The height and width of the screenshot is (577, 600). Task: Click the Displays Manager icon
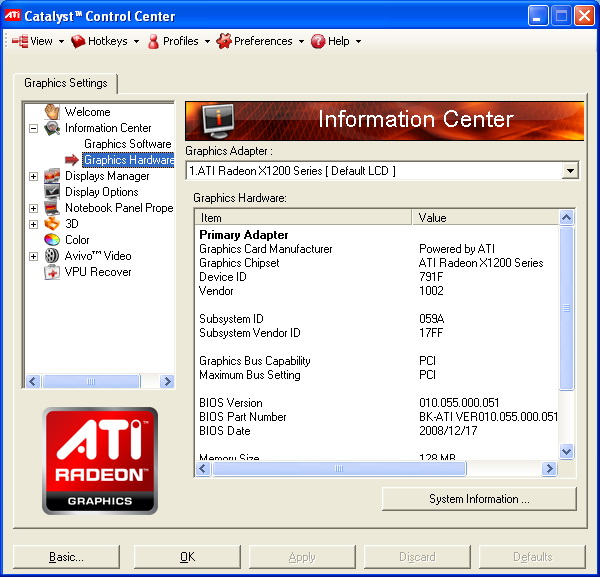coord(52,176)
